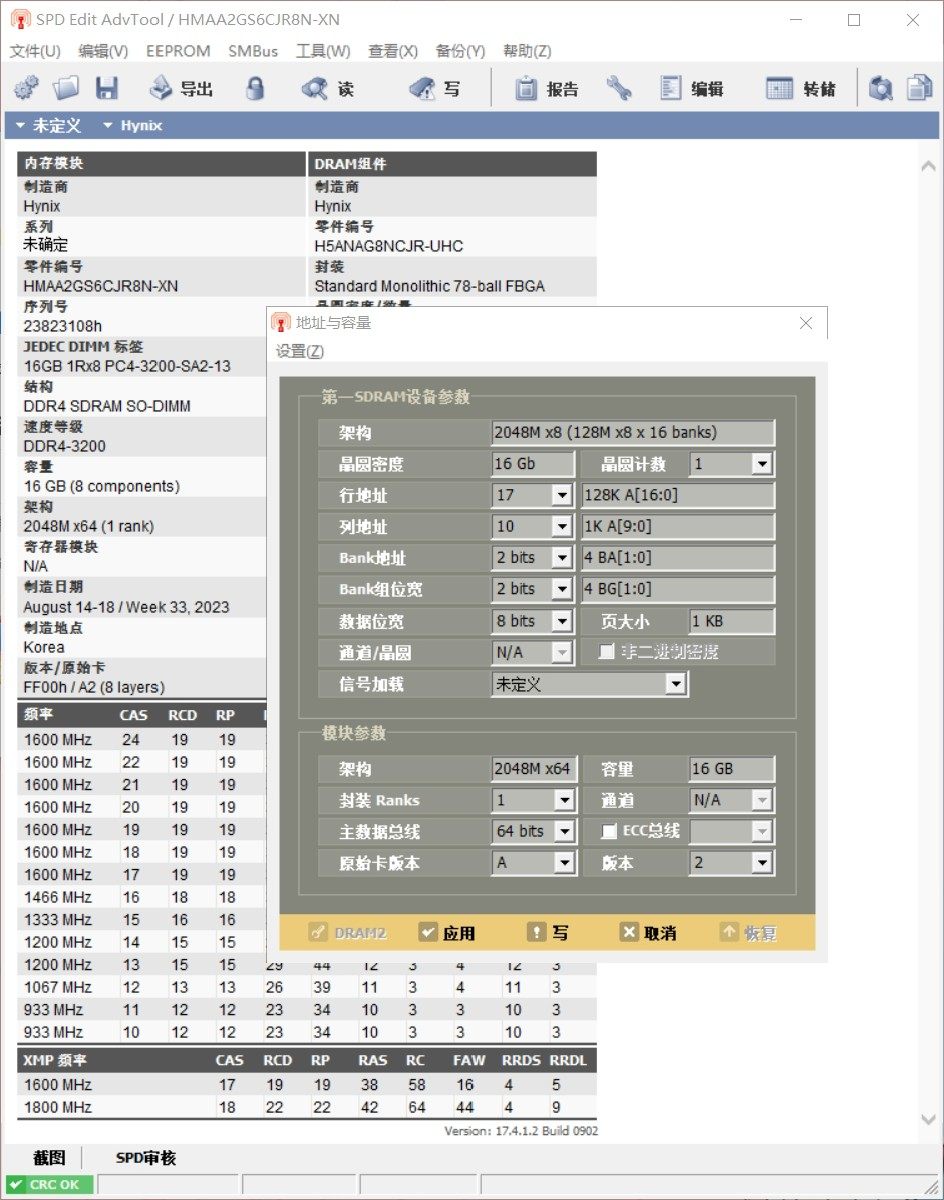The image size is (944, 1200).
Task: Open the 帮助(Z) menu
Action: [527, 51]
